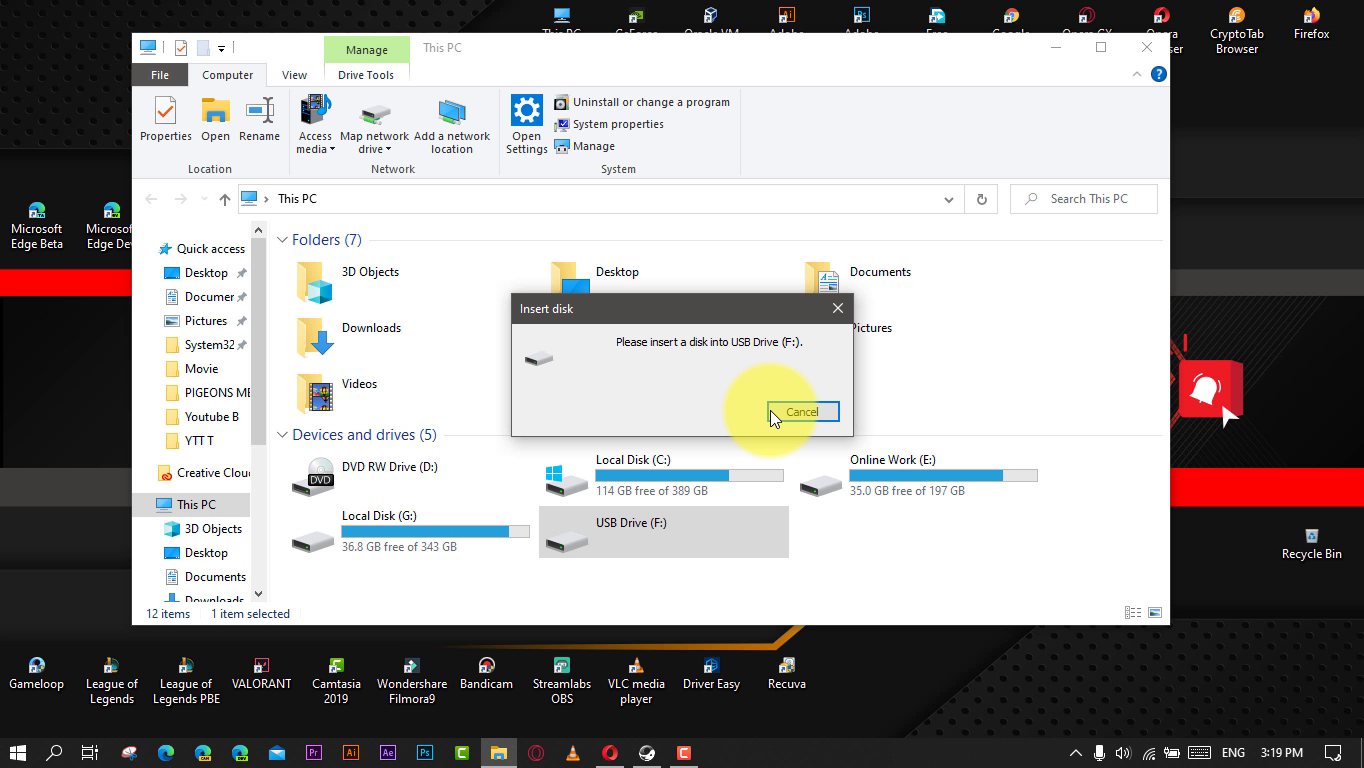Open Settings from the ribbon
Screen dimensions: 1364x768
[526, 125]
